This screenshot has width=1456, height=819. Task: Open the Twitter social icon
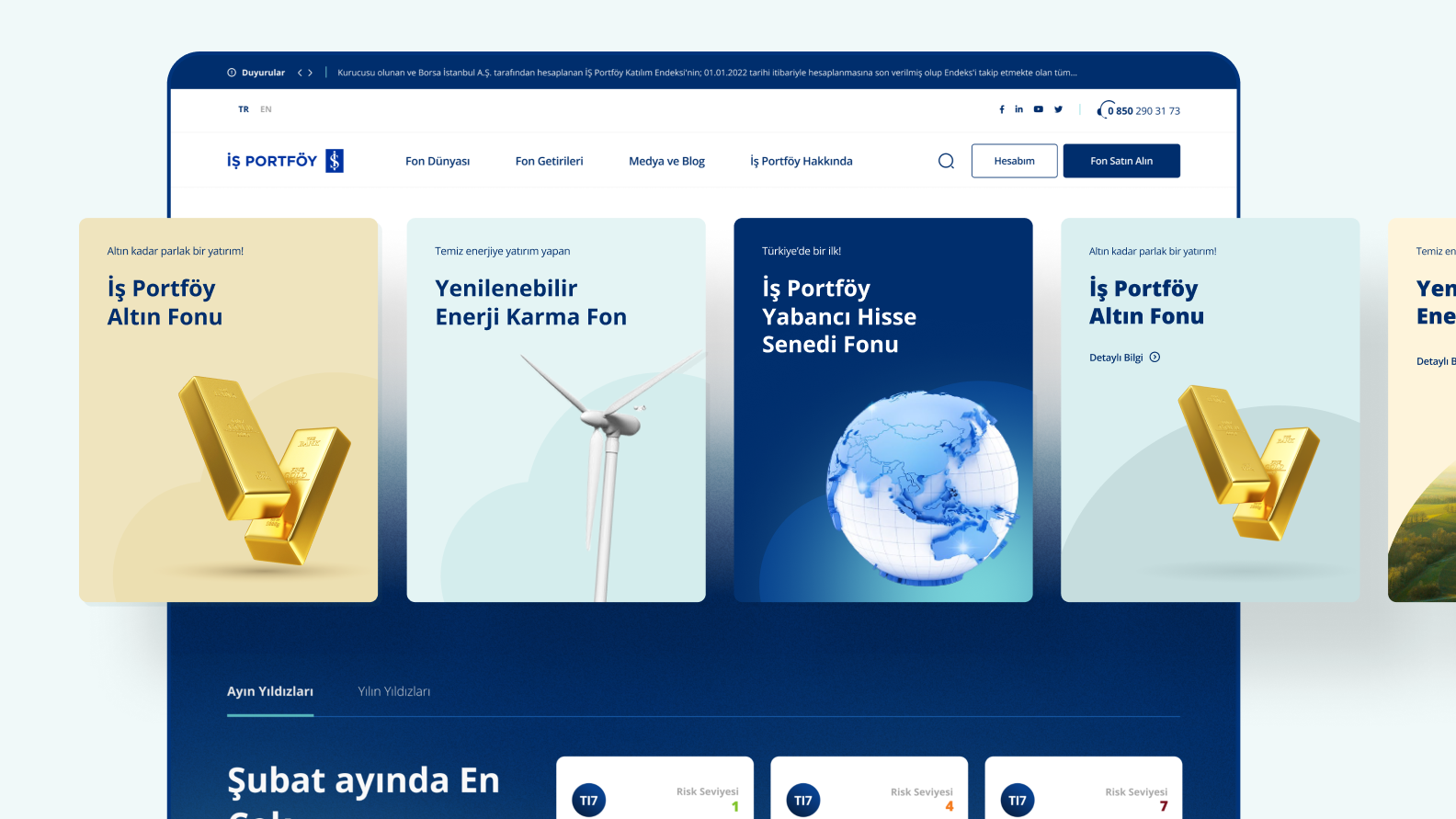tap(1059, 109)
